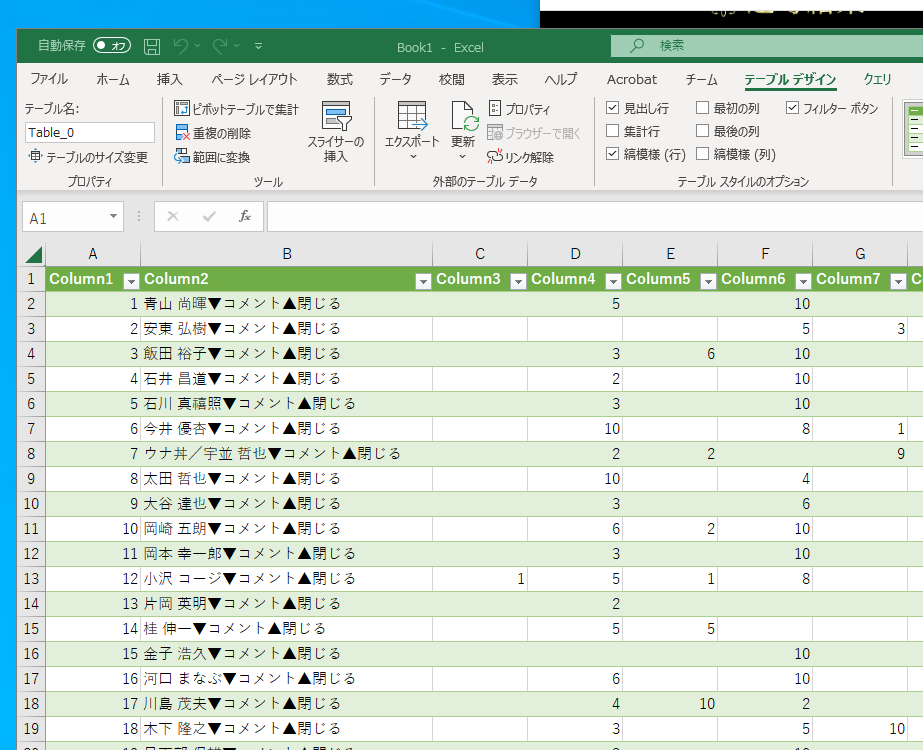Click the insert function fx icon

pyautogui.click(x=244, y=217)
